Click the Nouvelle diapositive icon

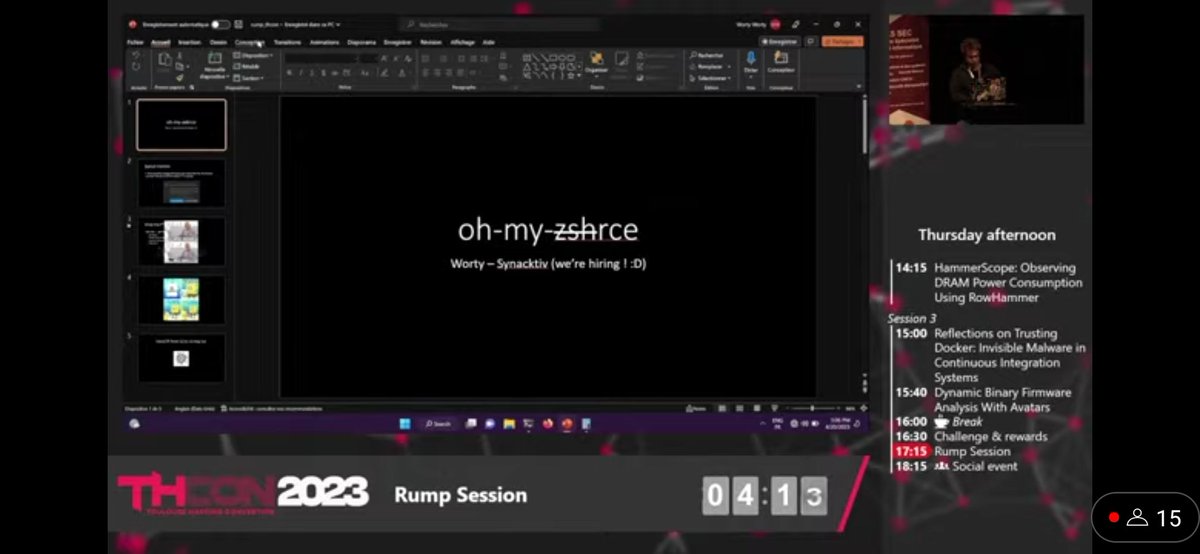(214, 58)
